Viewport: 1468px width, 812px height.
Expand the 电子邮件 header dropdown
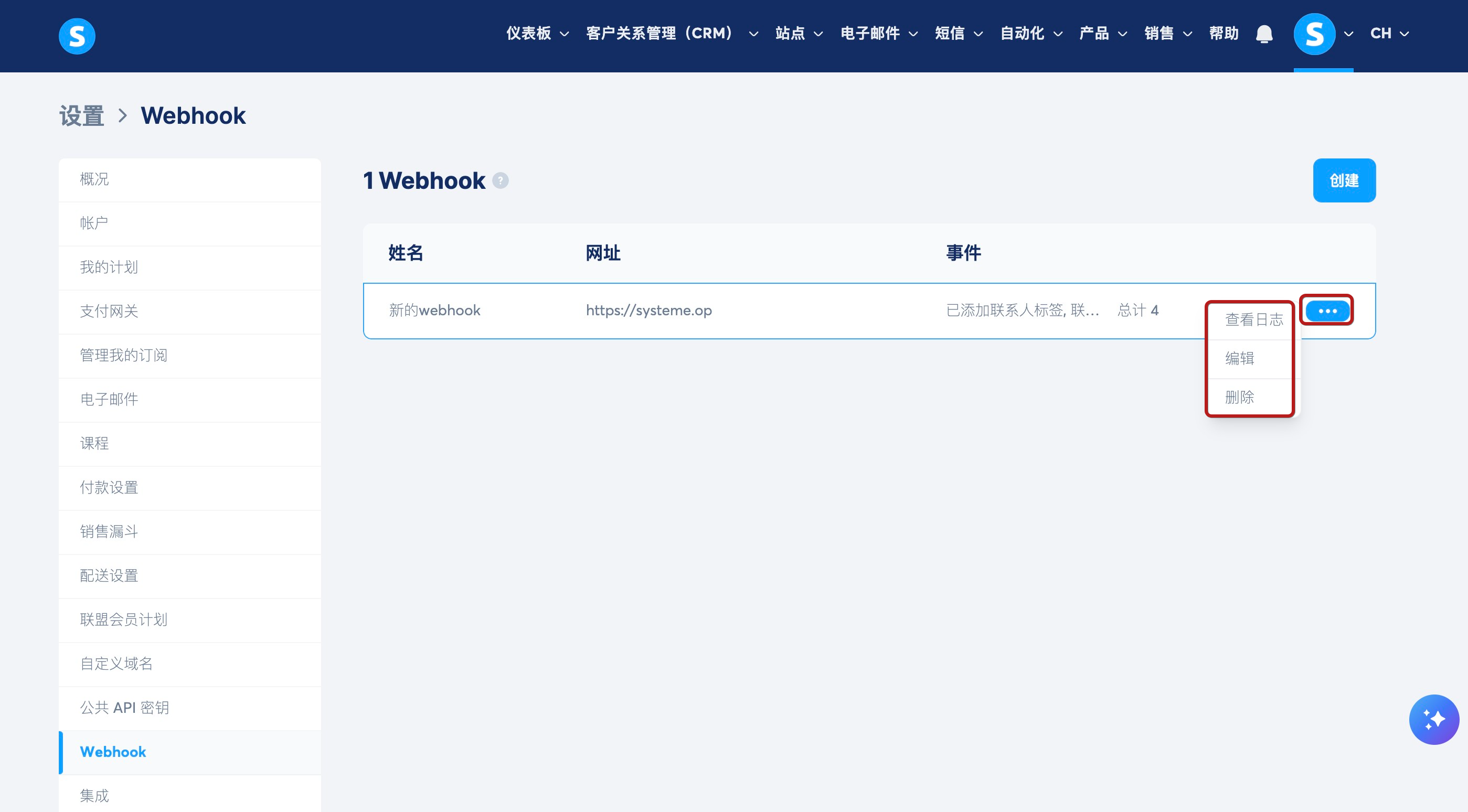[x=878, y=34]
